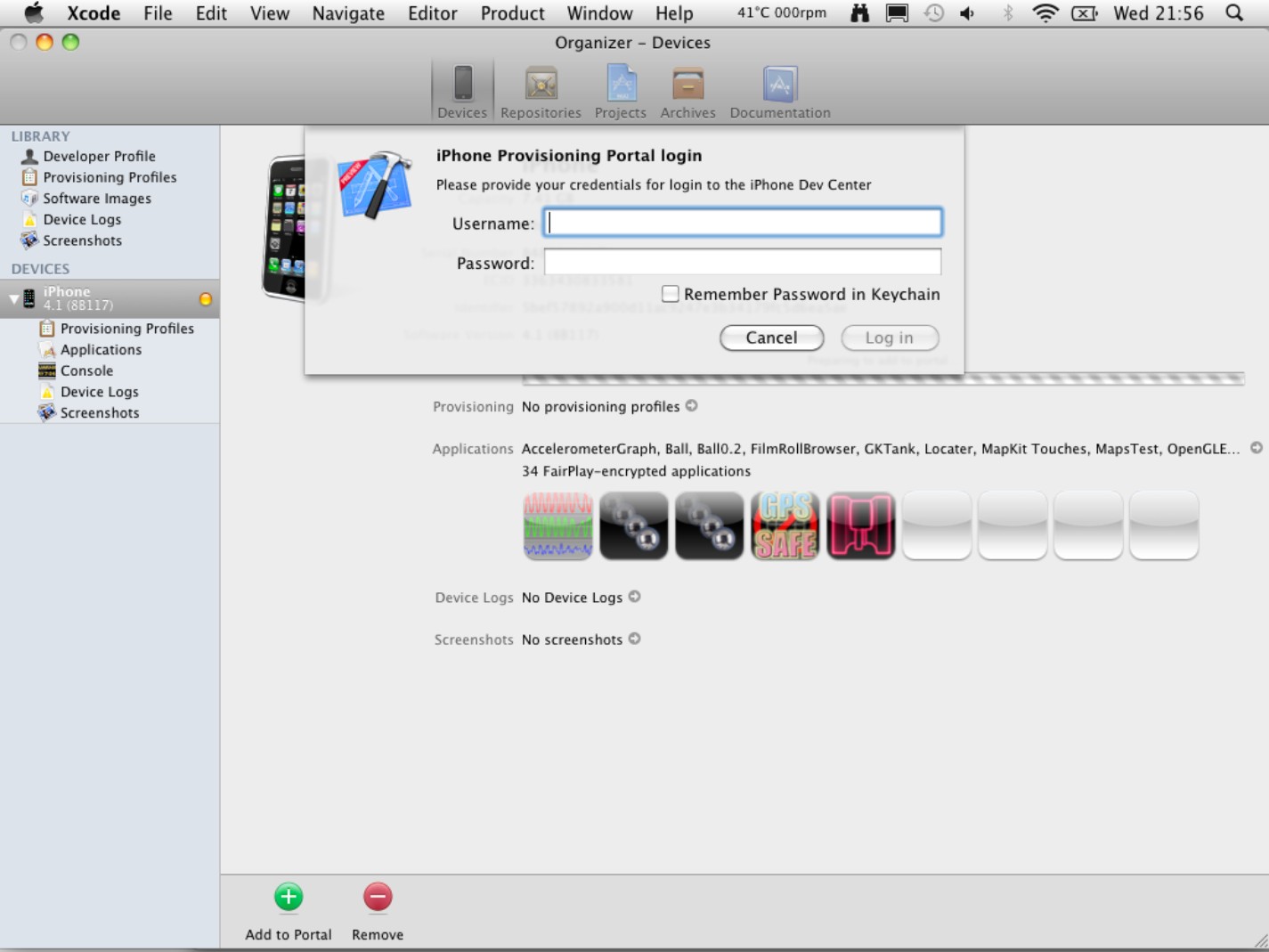Open the Xcode menu

click(94, 13)
